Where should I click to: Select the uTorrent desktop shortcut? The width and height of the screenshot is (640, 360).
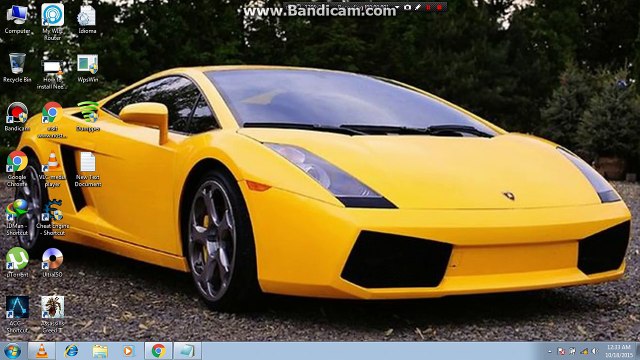(17, 262)
